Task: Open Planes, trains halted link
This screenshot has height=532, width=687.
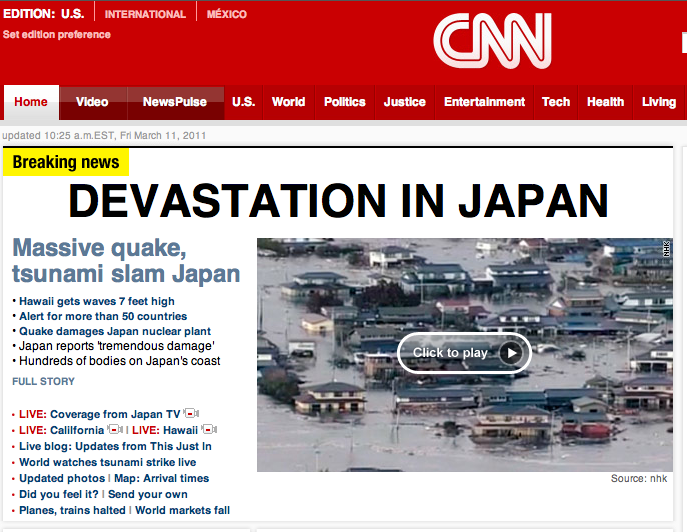Action: coord(72,511)
